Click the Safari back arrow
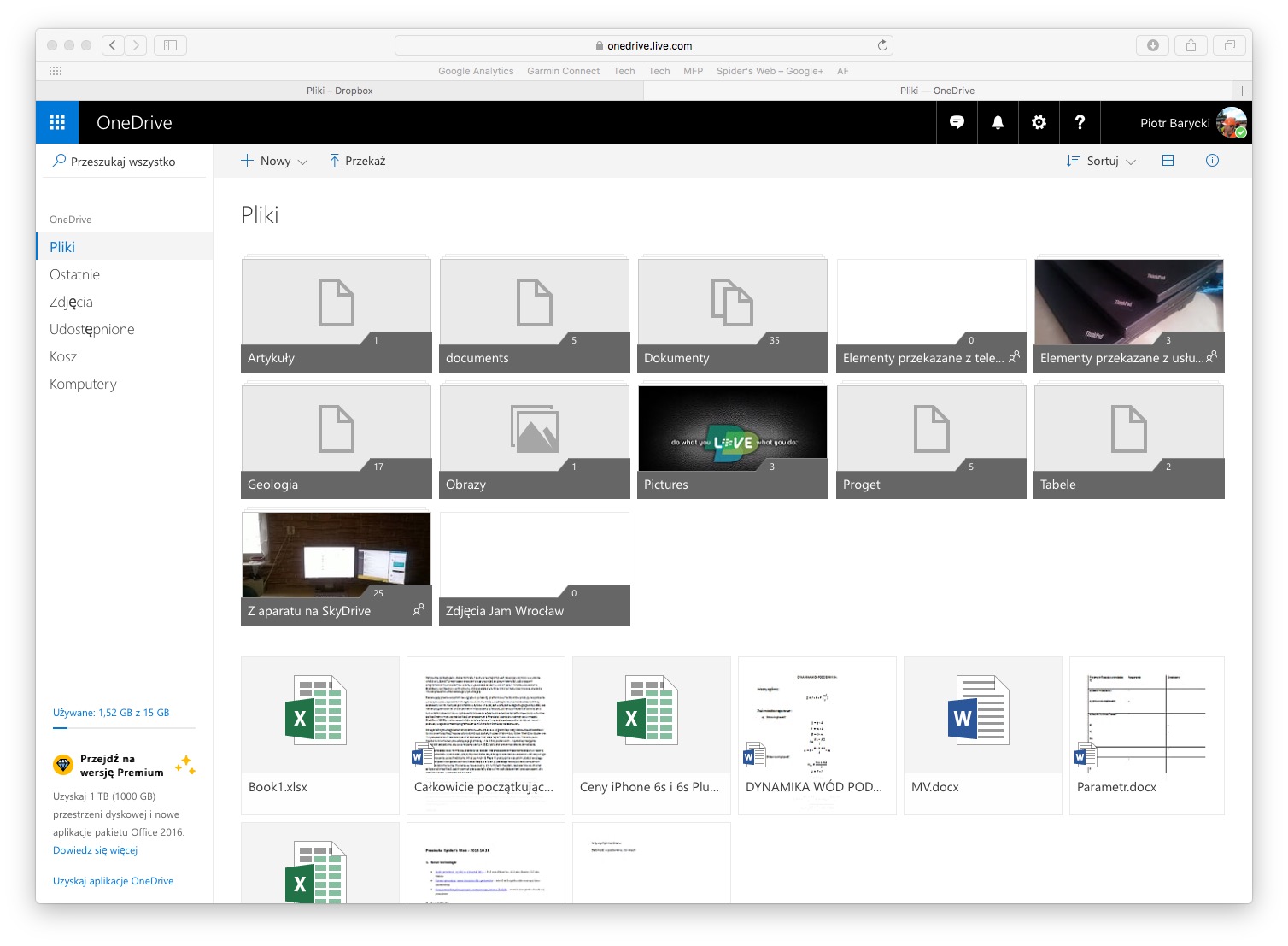 [x=113, y=45]
